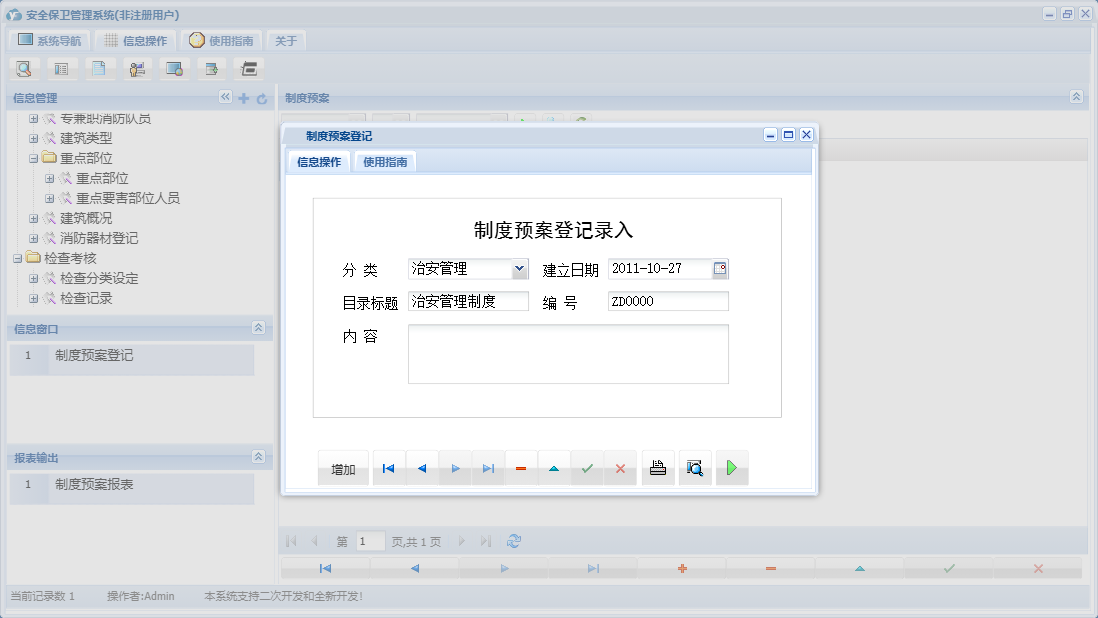Open the 建立日期 date picker
The height and width of the screenshot is (618, 1098).
722,268
